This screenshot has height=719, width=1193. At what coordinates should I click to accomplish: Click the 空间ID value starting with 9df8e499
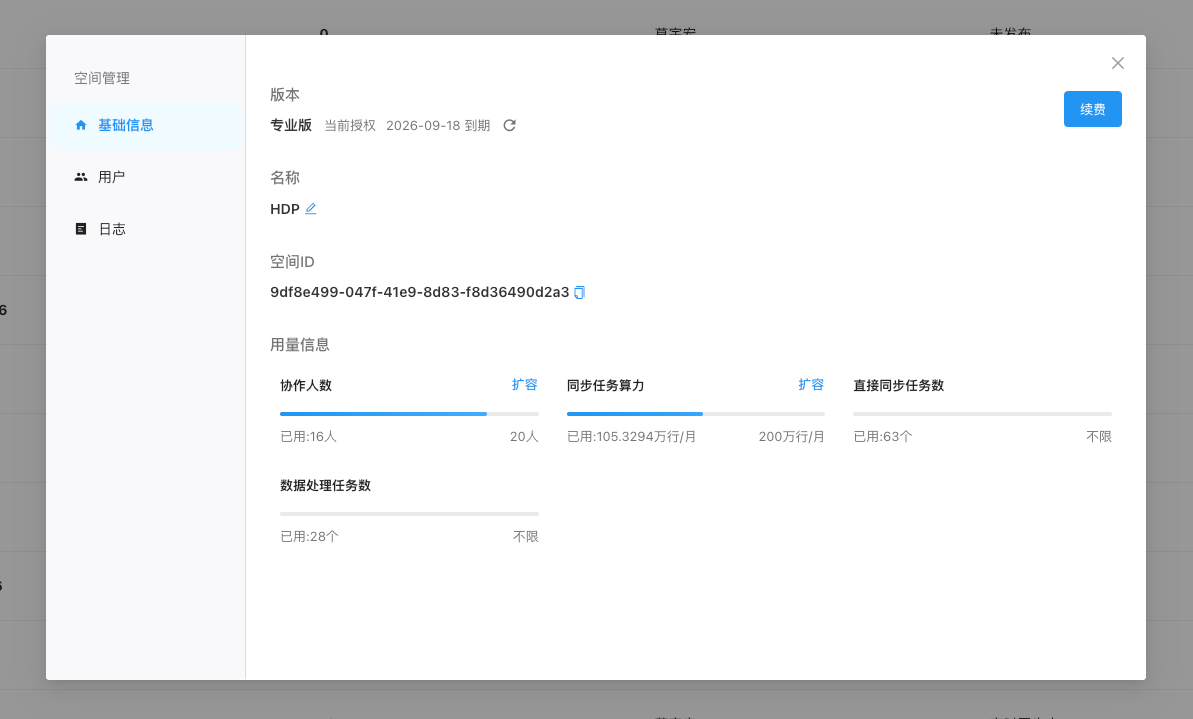[419, 293]
